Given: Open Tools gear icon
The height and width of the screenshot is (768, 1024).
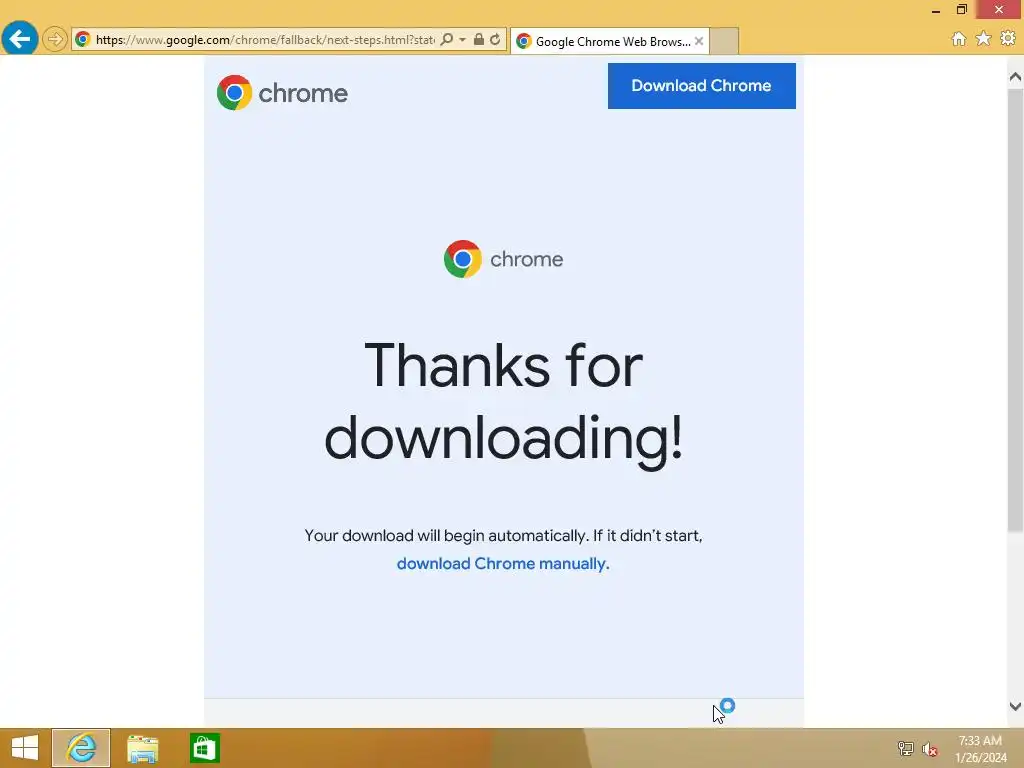Looking at the screenshot, I should (1008, 39).
